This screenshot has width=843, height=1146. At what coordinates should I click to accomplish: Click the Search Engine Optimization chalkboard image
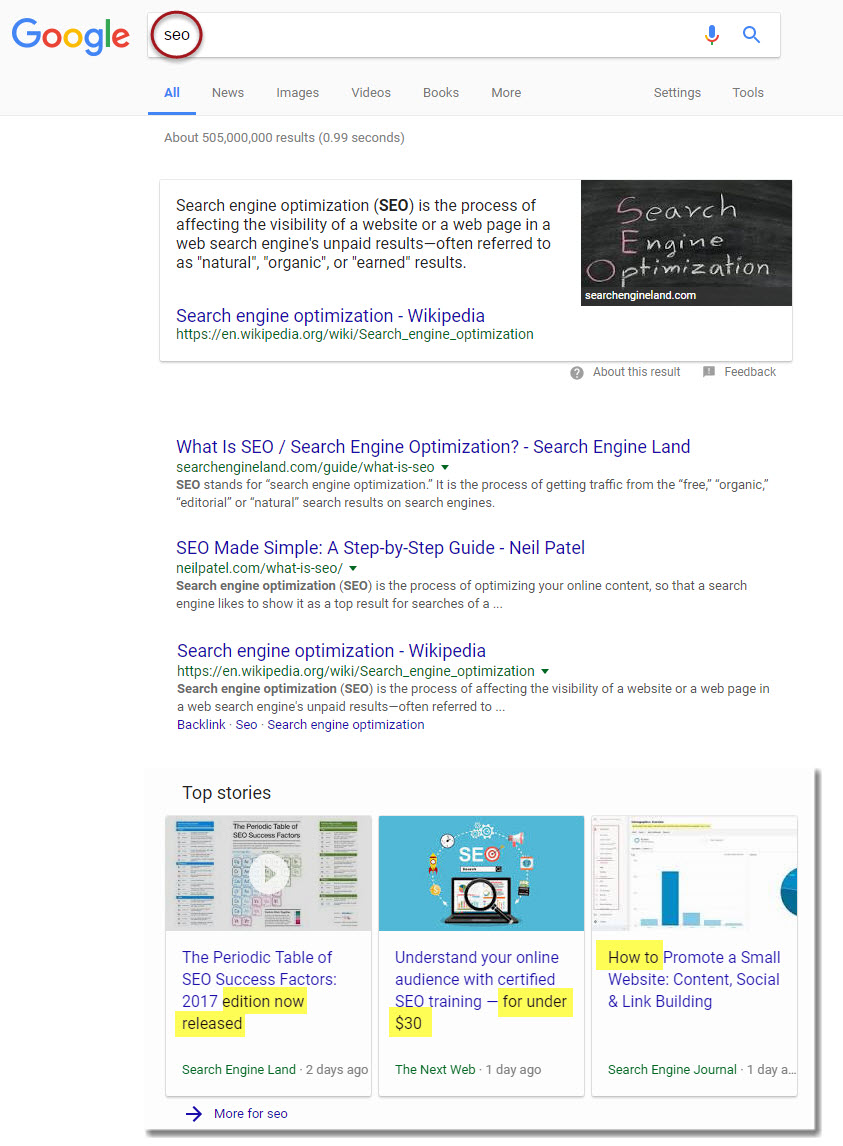(687, 243)
